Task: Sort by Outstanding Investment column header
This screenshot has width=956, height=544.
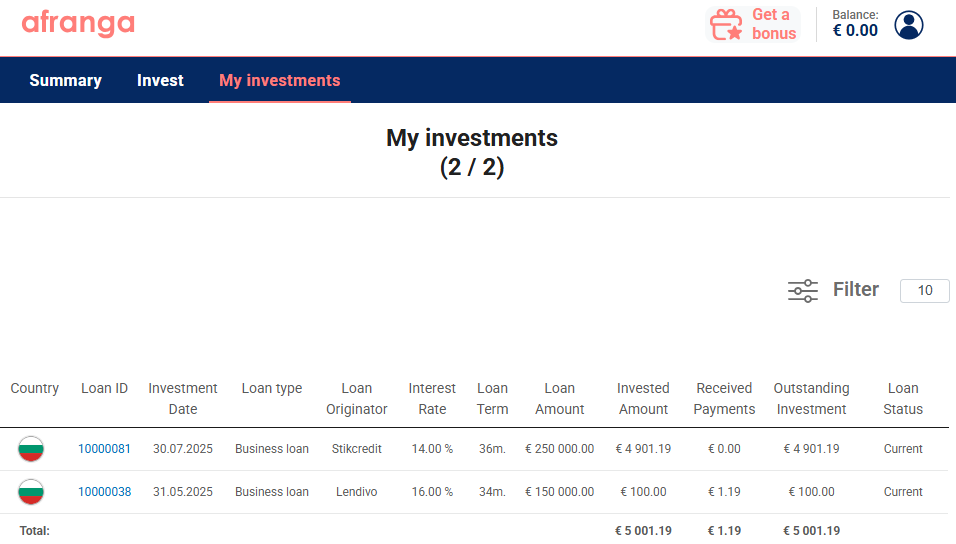Action: [x=812, y=399]
